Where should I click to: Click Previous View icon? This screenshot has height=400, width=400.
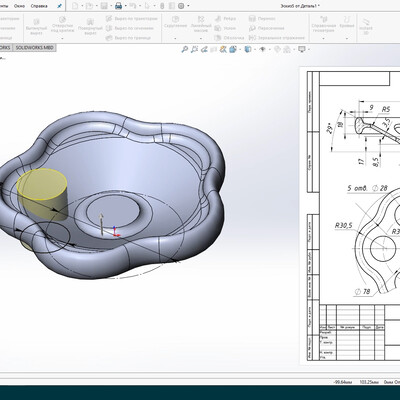(x=204, y=50)
